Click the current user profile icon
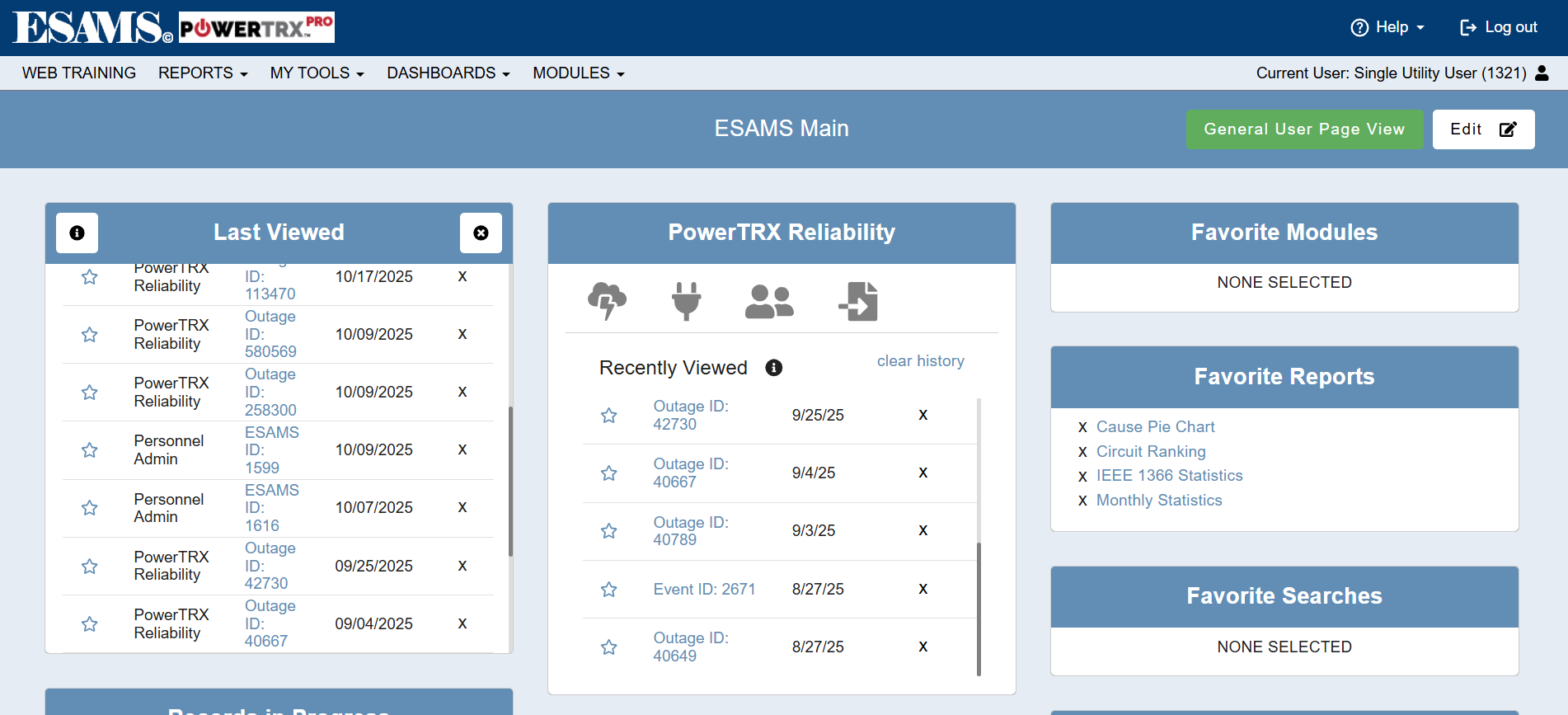Screen dimensions: 1568x715 pyautogui.click(x=1542, y=73)
